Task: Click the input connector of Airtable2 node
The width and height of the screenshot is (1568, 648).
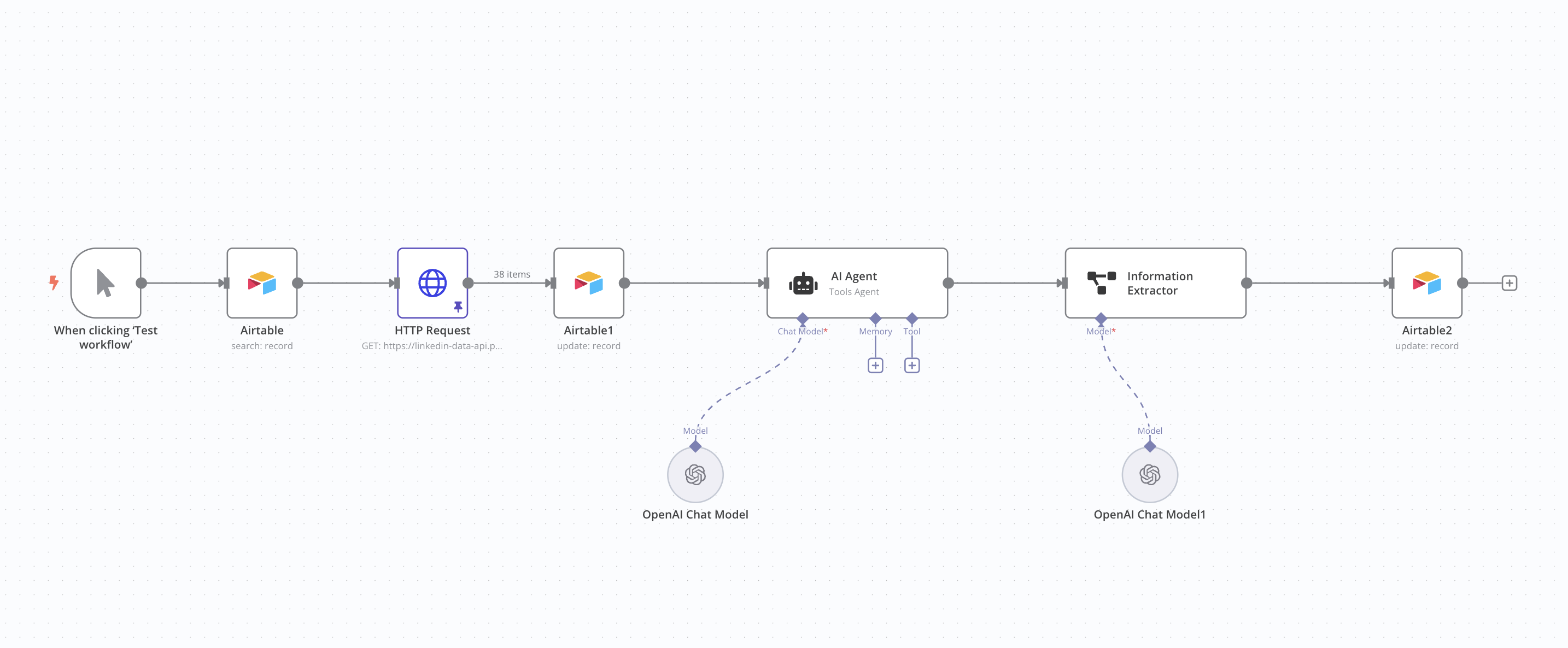Action: click(x=1391, y=283)
